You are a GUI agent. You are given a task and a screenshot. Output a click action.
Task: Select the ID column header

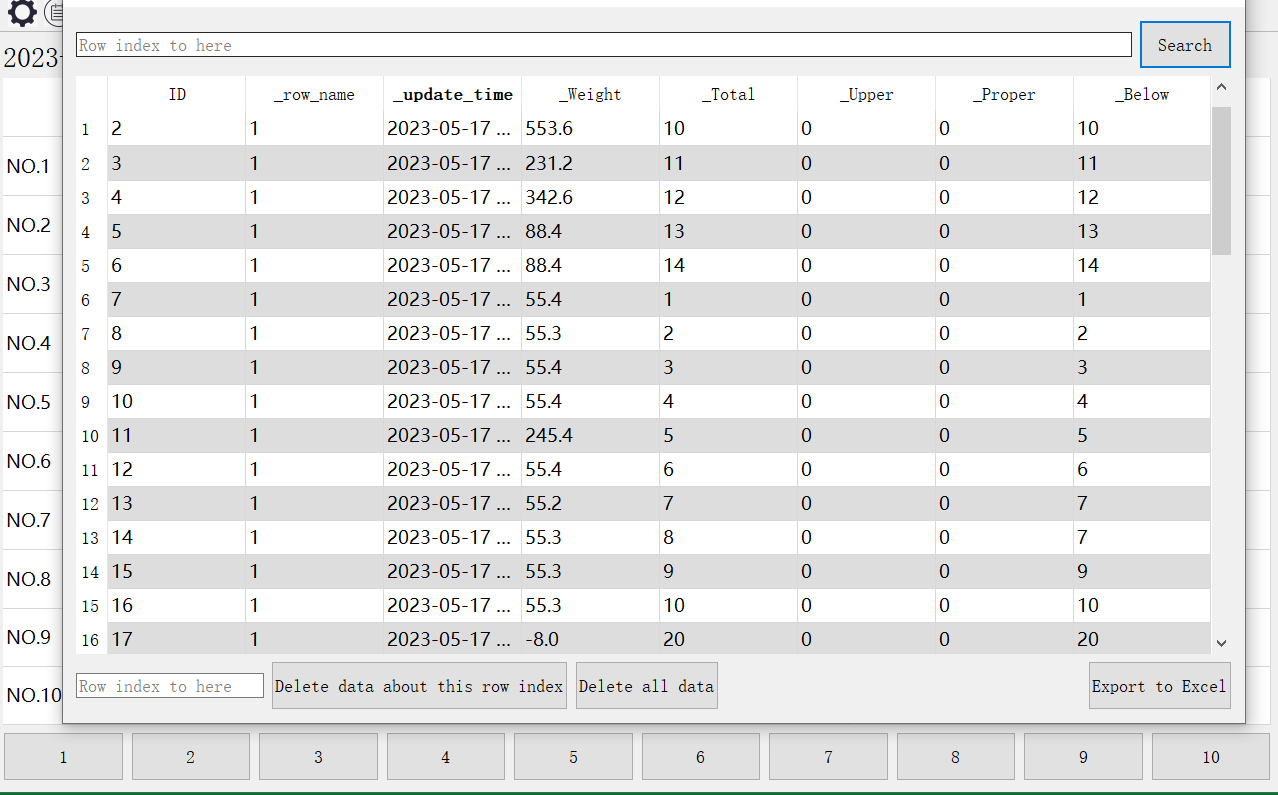coord(177,95)
